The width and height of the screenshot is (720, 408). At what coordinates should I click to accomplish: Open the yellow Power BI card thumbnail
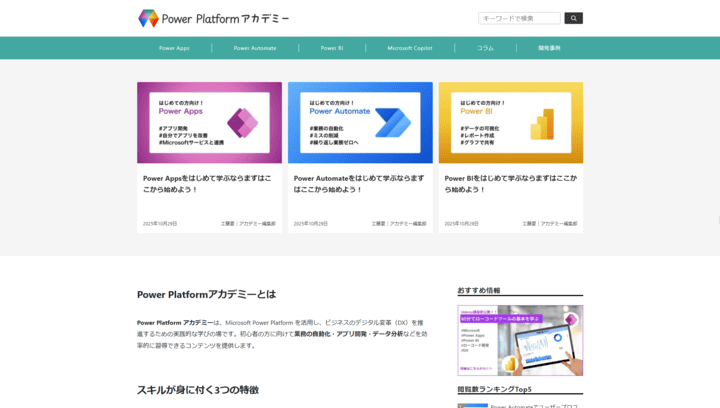coord(511,123)
